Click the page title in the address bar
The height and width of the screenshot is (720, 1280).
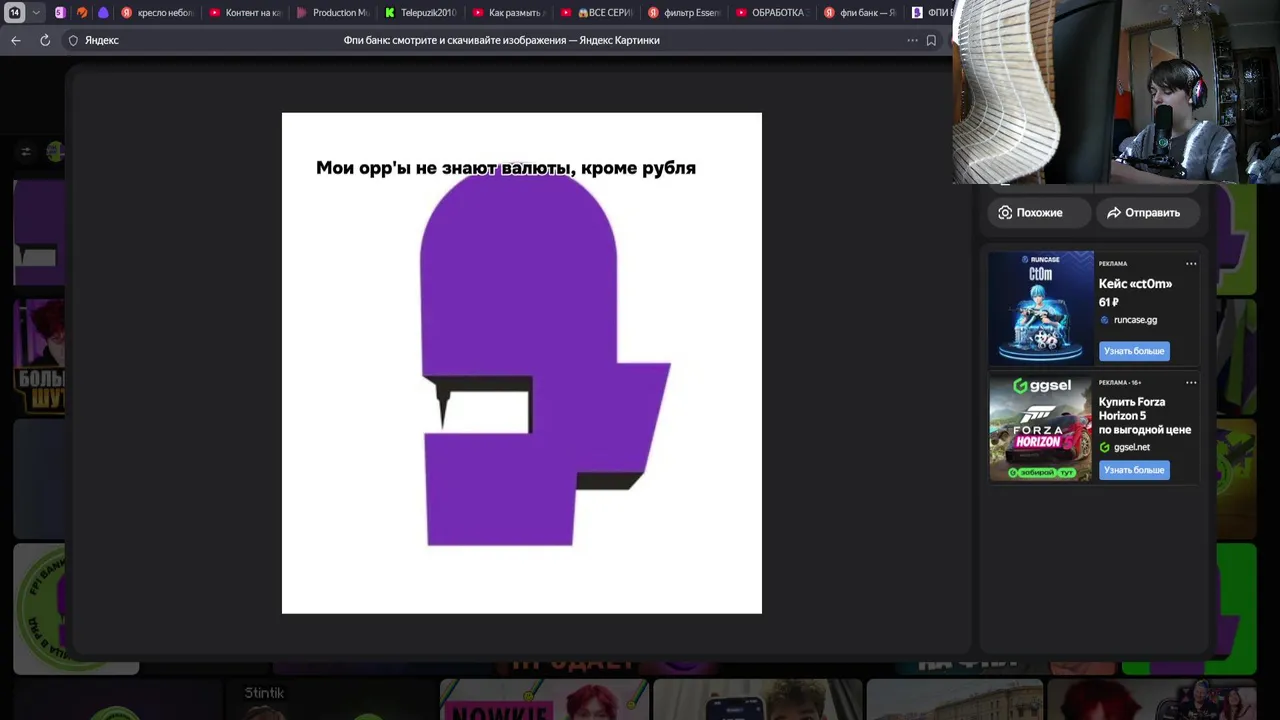tap(501, 40)
